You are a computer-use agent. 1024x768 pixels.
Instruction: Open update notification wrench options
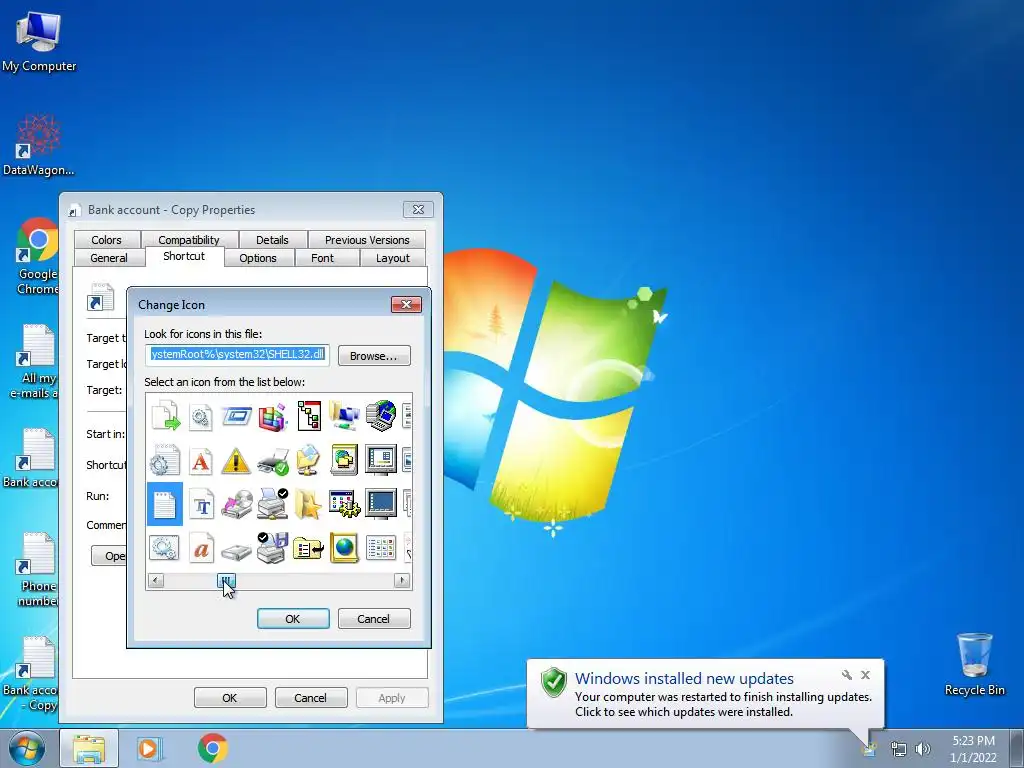click(846, 675)
